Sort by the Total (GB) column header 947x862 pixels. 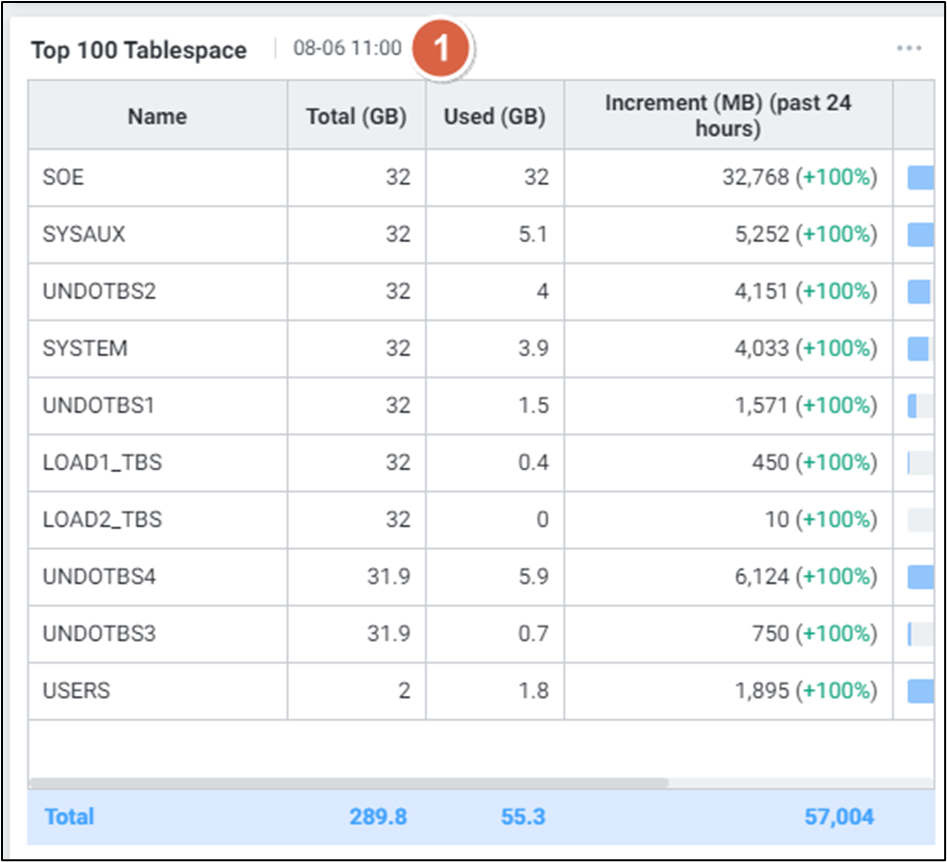356,116
